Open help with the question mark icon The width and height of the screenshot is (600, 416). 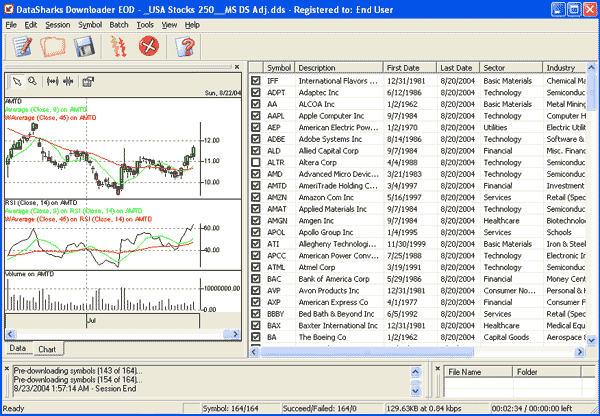[185, 46]
